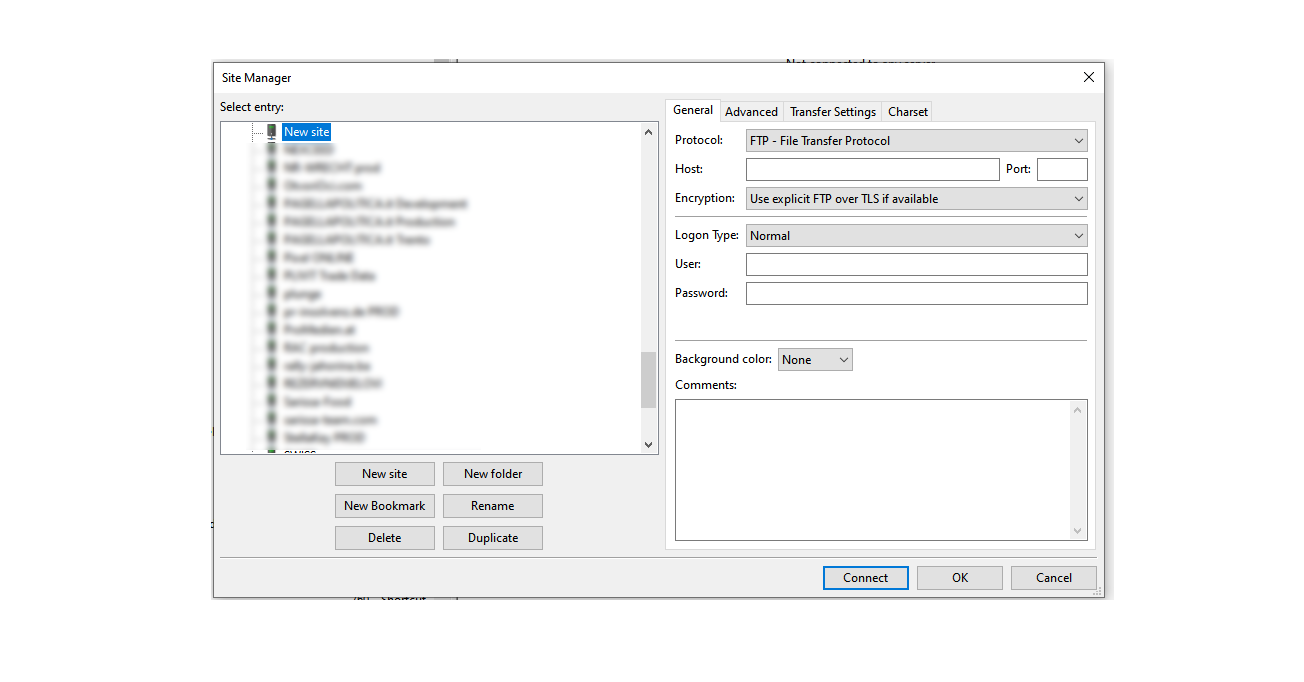Go to the Charset tab
1304x682 pixels.
(907, 112)
